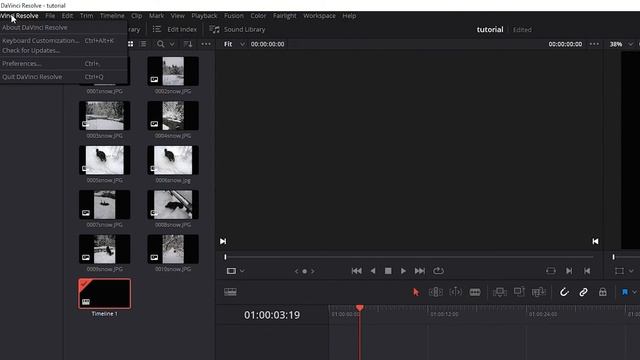Open the Sound Library panel

237,29
